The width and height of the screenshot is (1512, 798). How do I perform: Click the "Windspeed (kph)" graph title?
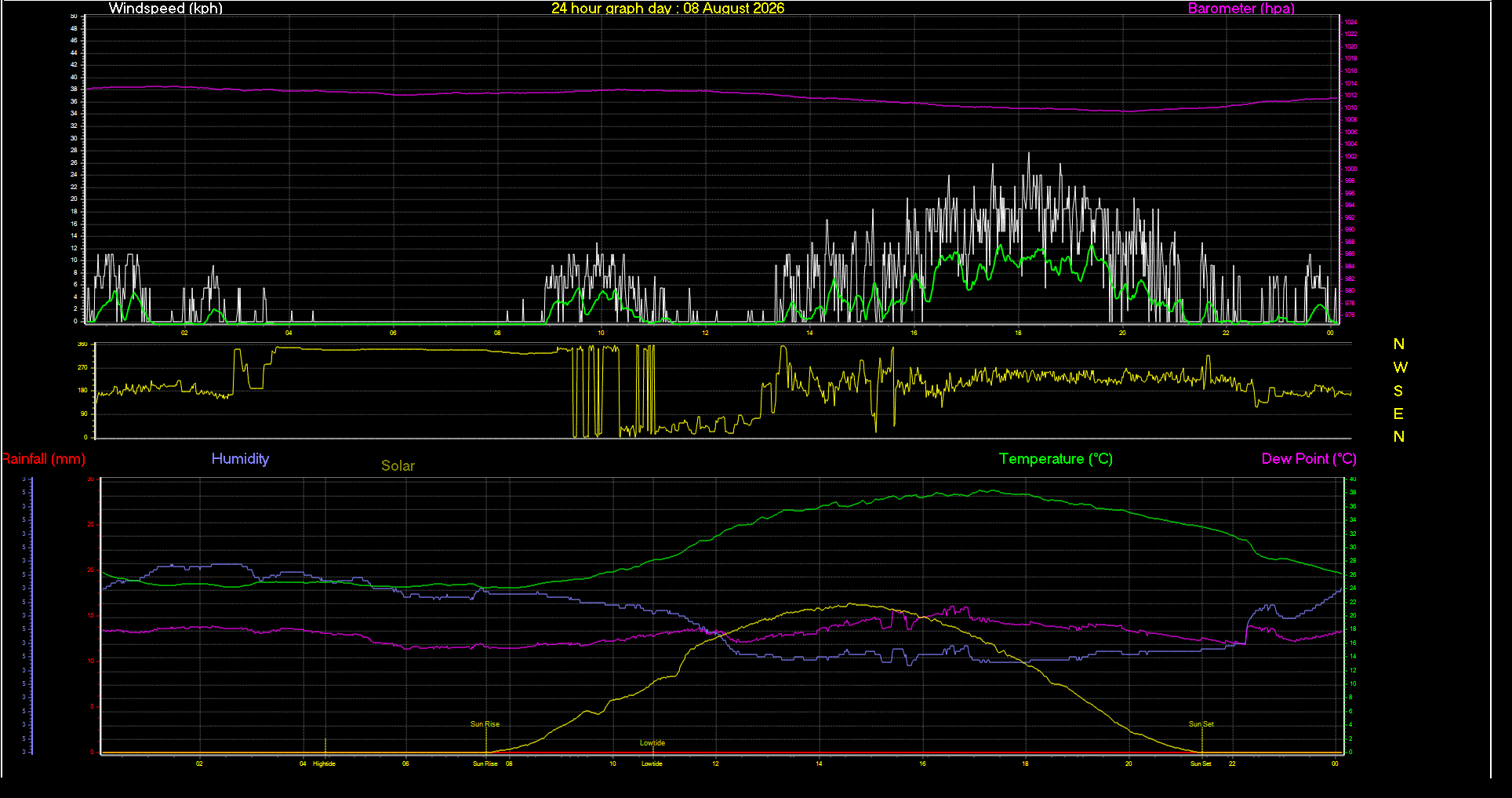[x=165, y=9]
